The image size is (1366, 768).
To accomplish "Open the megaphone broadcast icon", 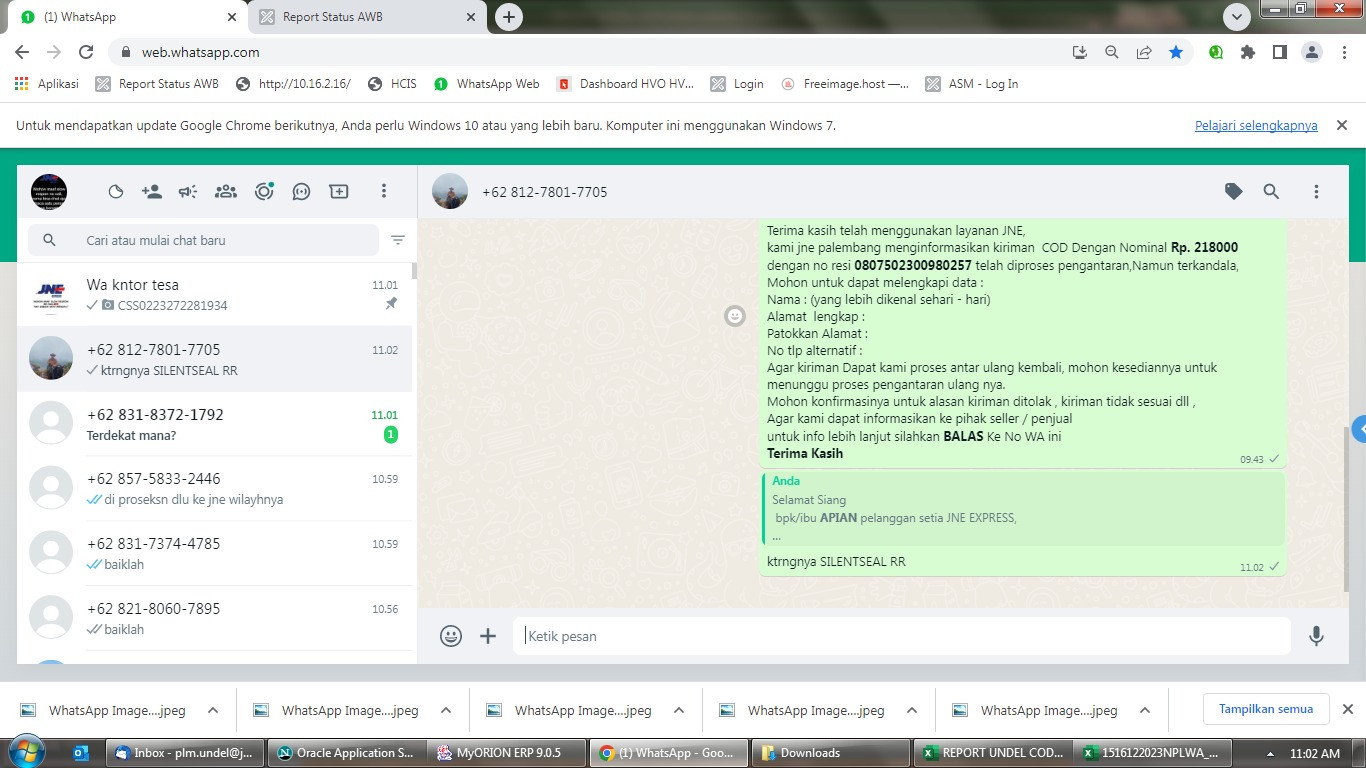I will (188, 192).
